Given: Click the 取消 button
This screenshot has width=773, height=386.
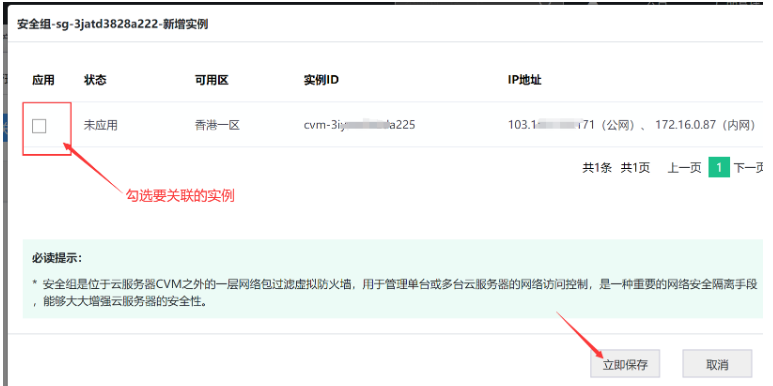Looking at the screenshot, I should (717, 364).
